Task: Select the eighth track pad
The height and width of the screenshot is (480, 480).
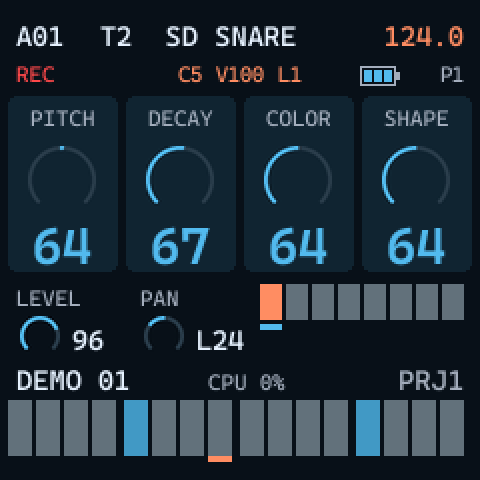Action: click(453, 302)
